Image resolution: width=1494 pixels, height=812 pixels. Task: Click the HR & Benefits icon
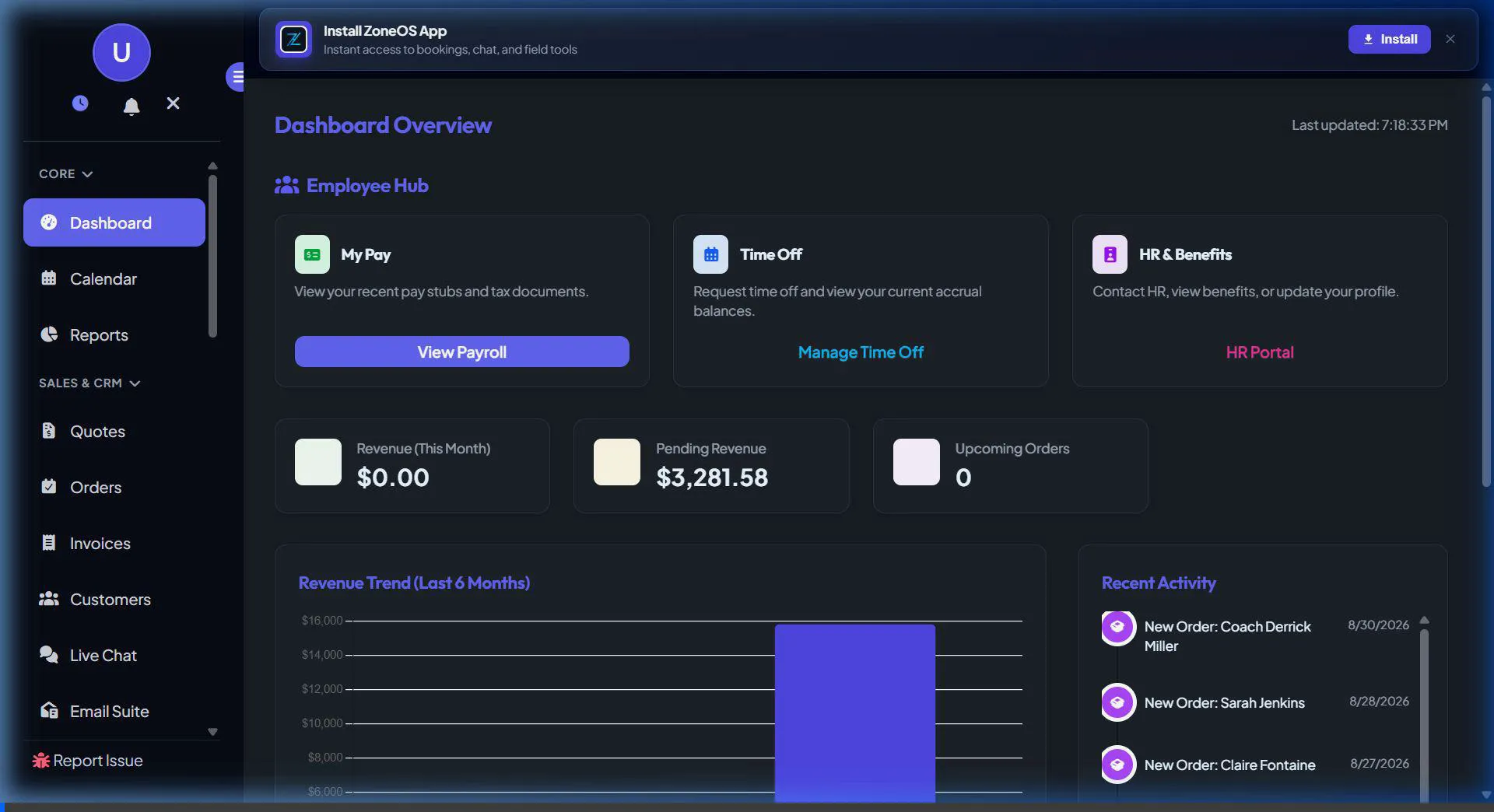click(x=1110, y=254)
